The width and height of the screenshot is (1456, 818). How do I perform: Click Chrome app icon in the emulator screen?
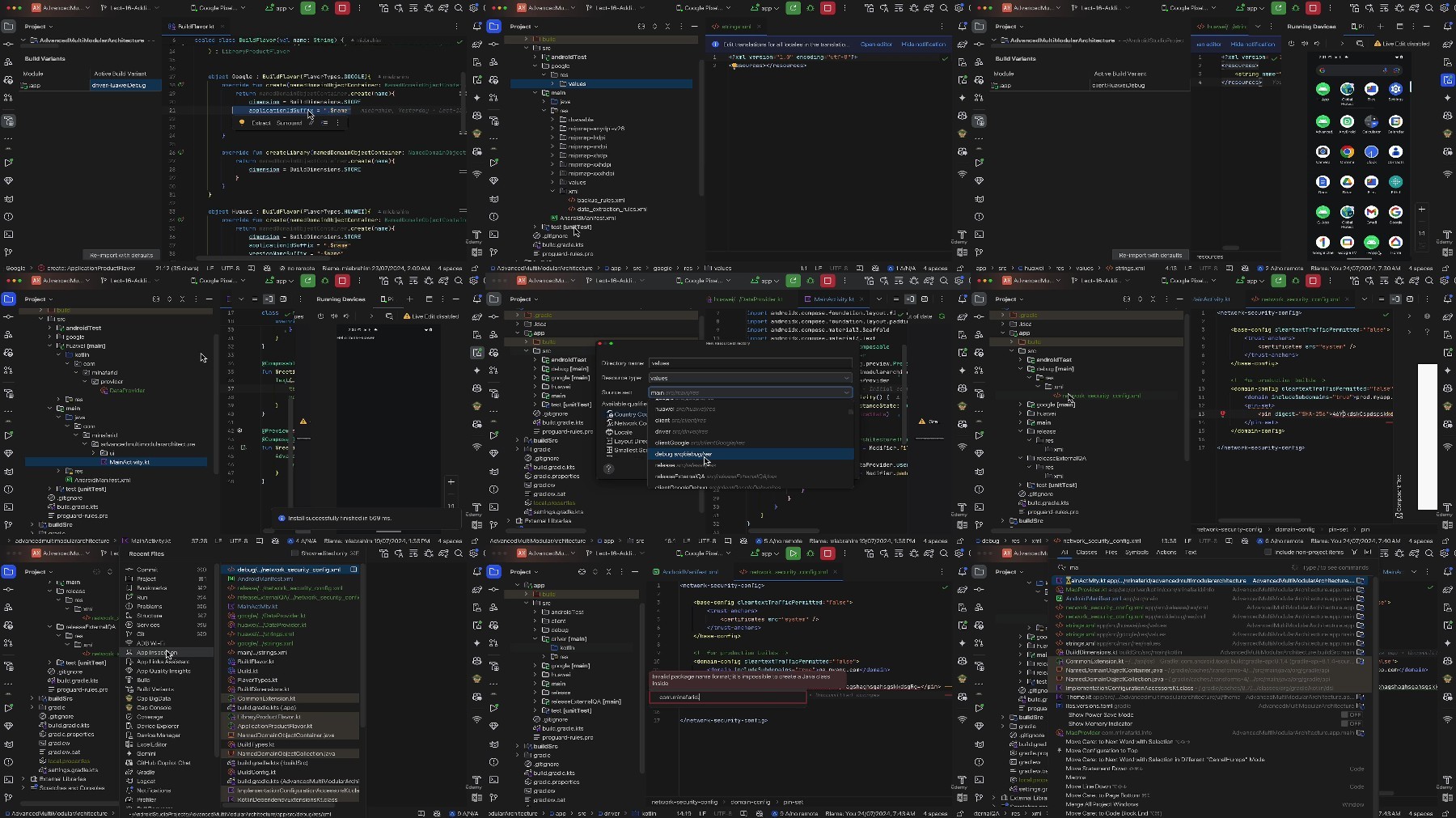point(1347,152)
